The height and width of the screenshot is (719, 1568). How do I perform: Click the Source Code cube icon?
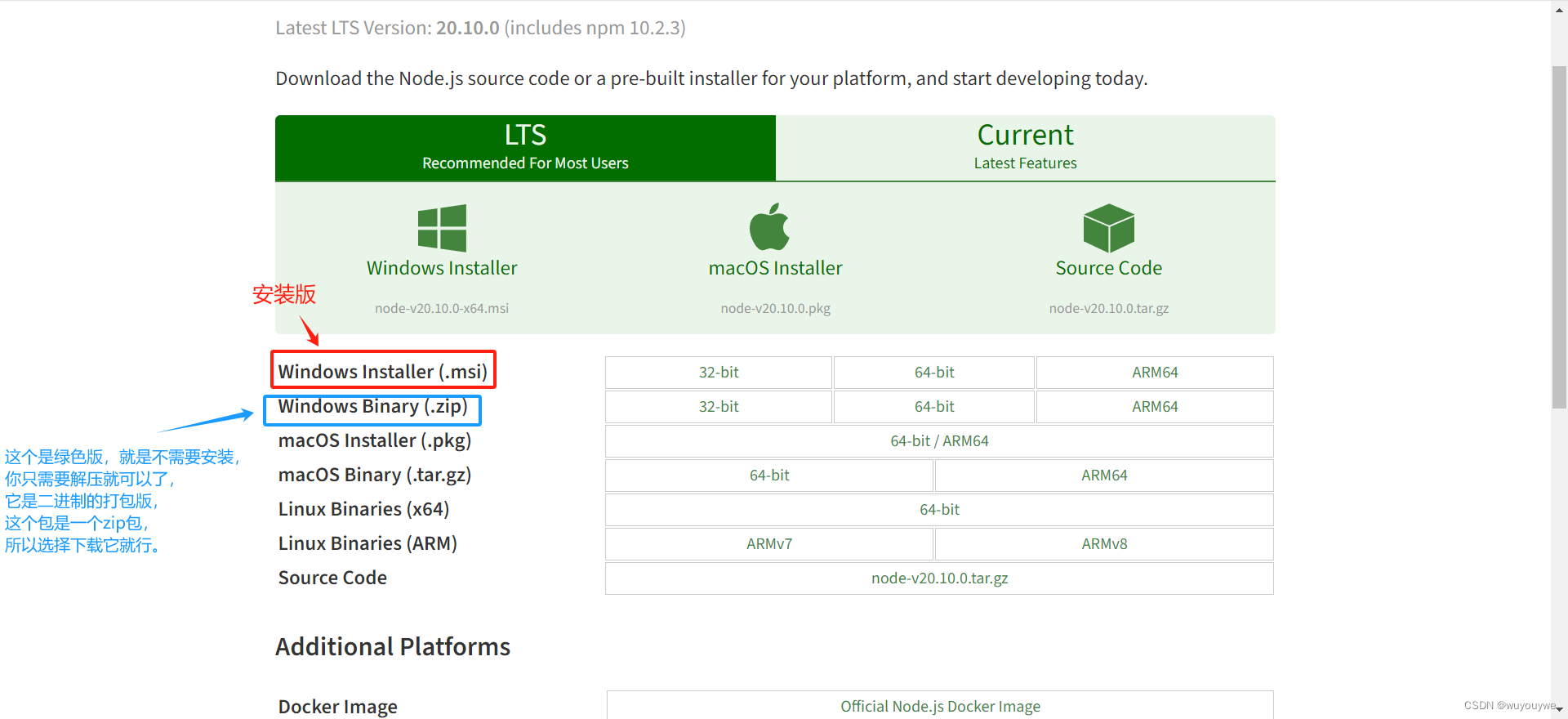tap(1108, 228)
